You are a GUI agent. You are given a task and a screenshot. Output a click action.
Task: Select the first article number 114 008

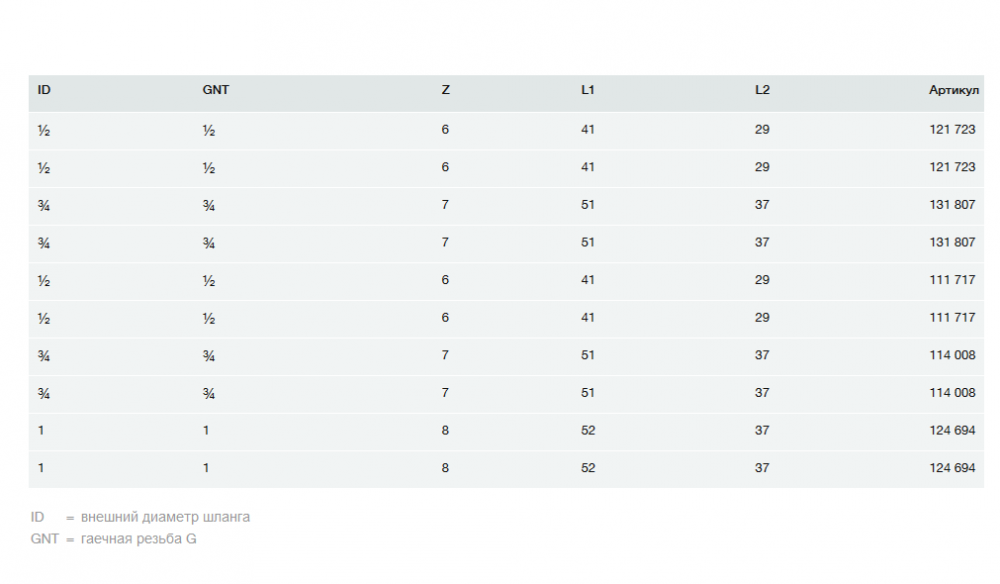click(952, 355)
